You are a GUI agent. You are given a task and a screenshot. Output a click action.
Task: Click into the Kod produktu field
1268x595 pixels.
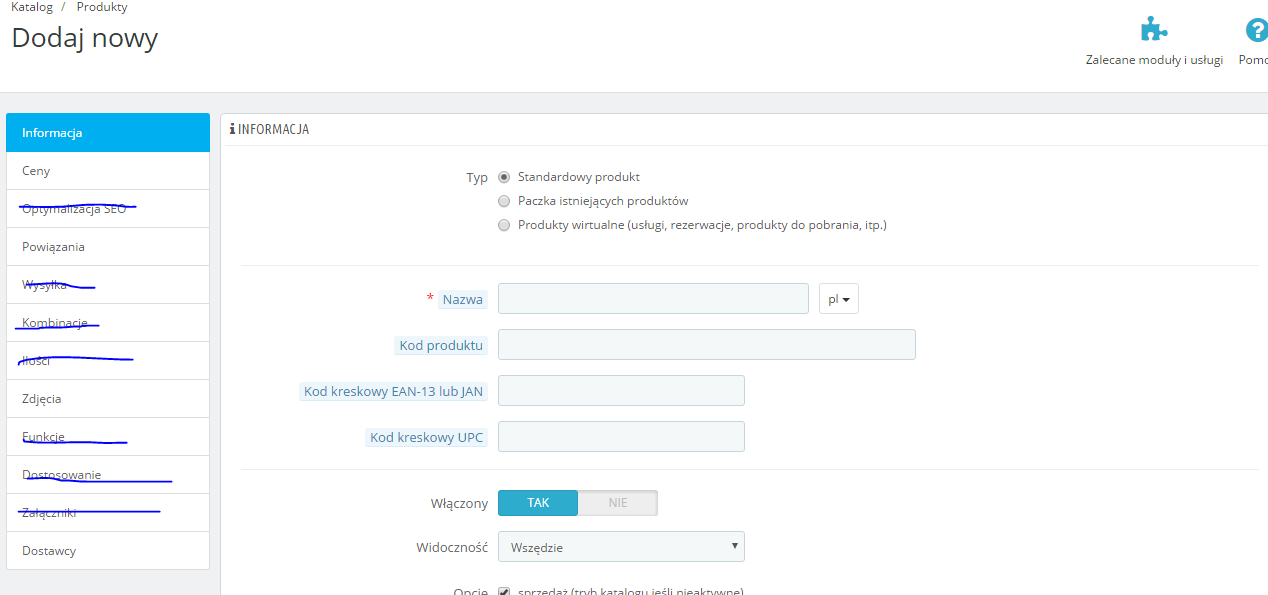[707, 345]
